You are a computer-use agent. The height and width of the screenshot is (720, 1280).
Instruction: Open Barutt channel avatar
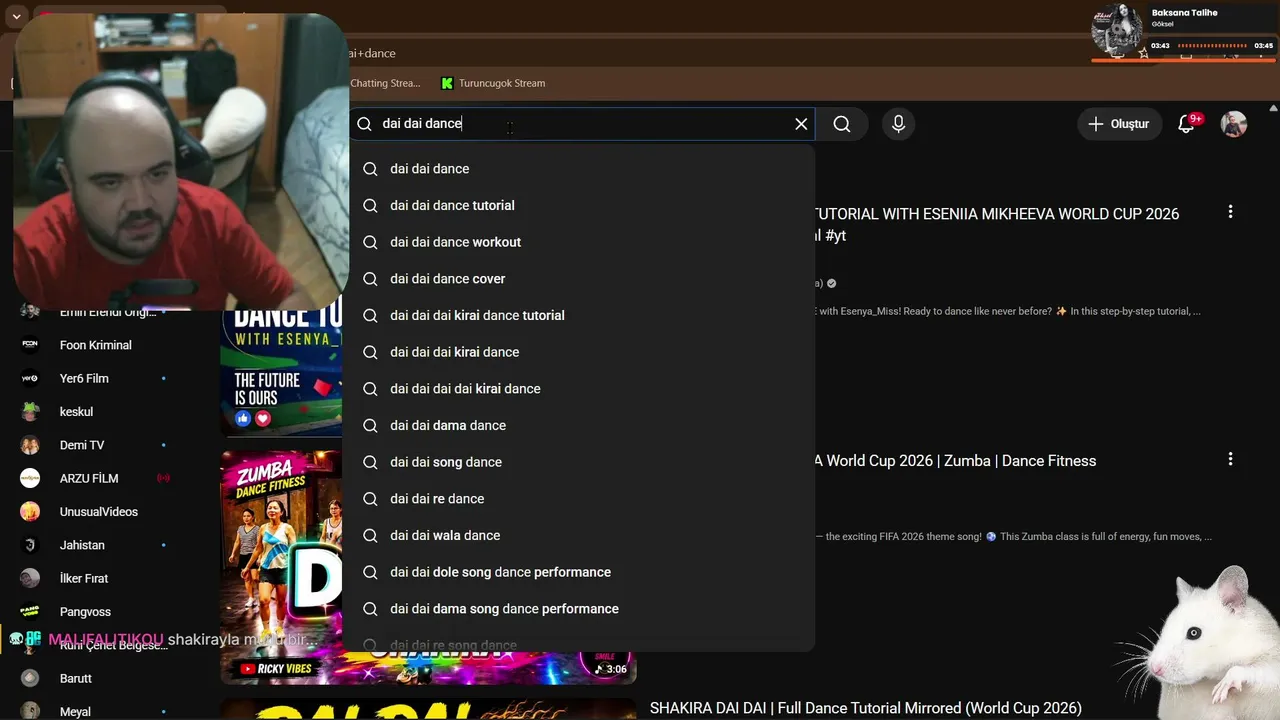(30, 678)
